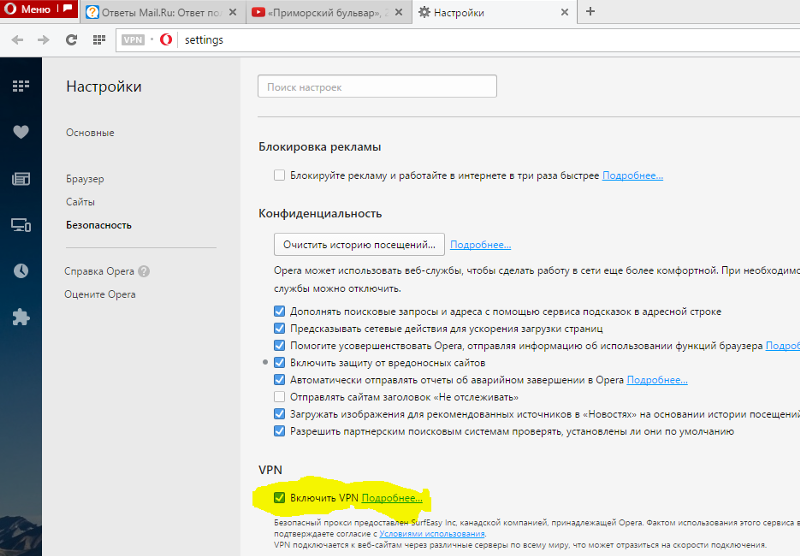Image resolution: width=800 pixels, height=556 pixels.
Task: Go back with the back arrow
Action: 17,40
